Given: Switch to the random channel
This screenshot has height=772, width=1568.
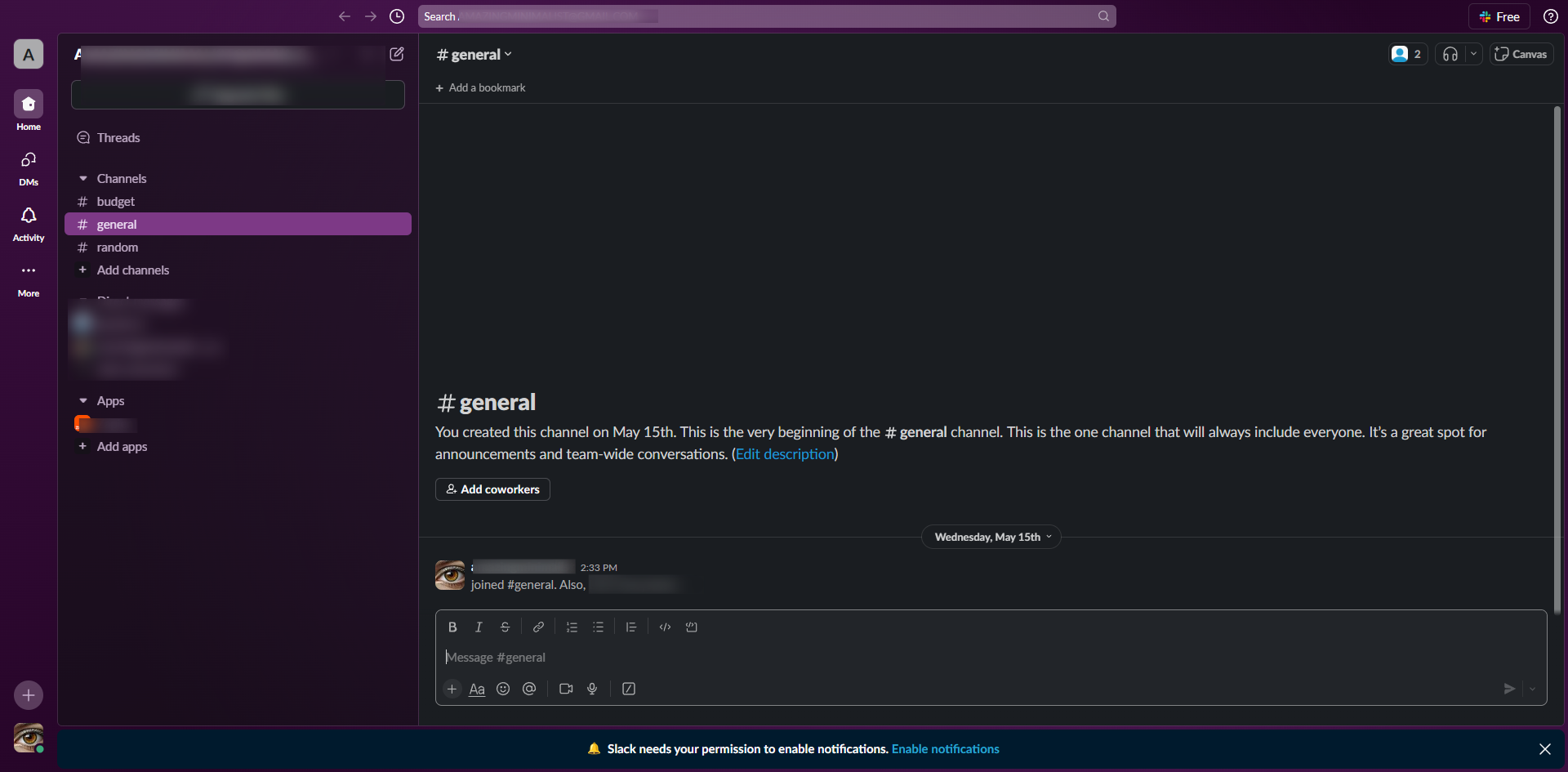Looking at the screenshot, I should pyautogui.click(x=238, y=247).
